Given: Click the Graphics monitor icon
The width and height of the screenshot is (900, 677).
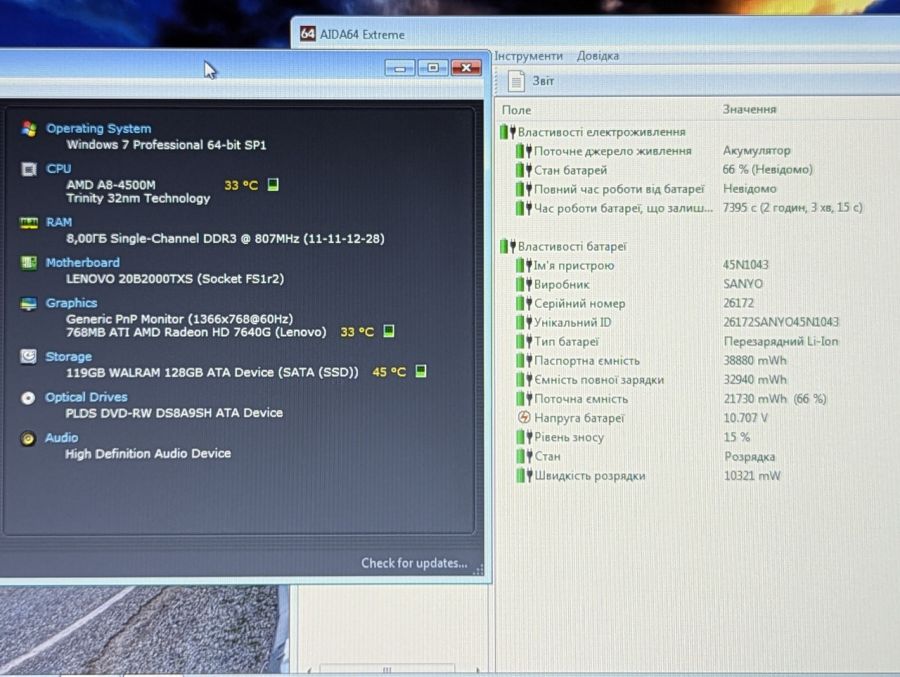Looking at the screenshot, I should coord(28,303).
